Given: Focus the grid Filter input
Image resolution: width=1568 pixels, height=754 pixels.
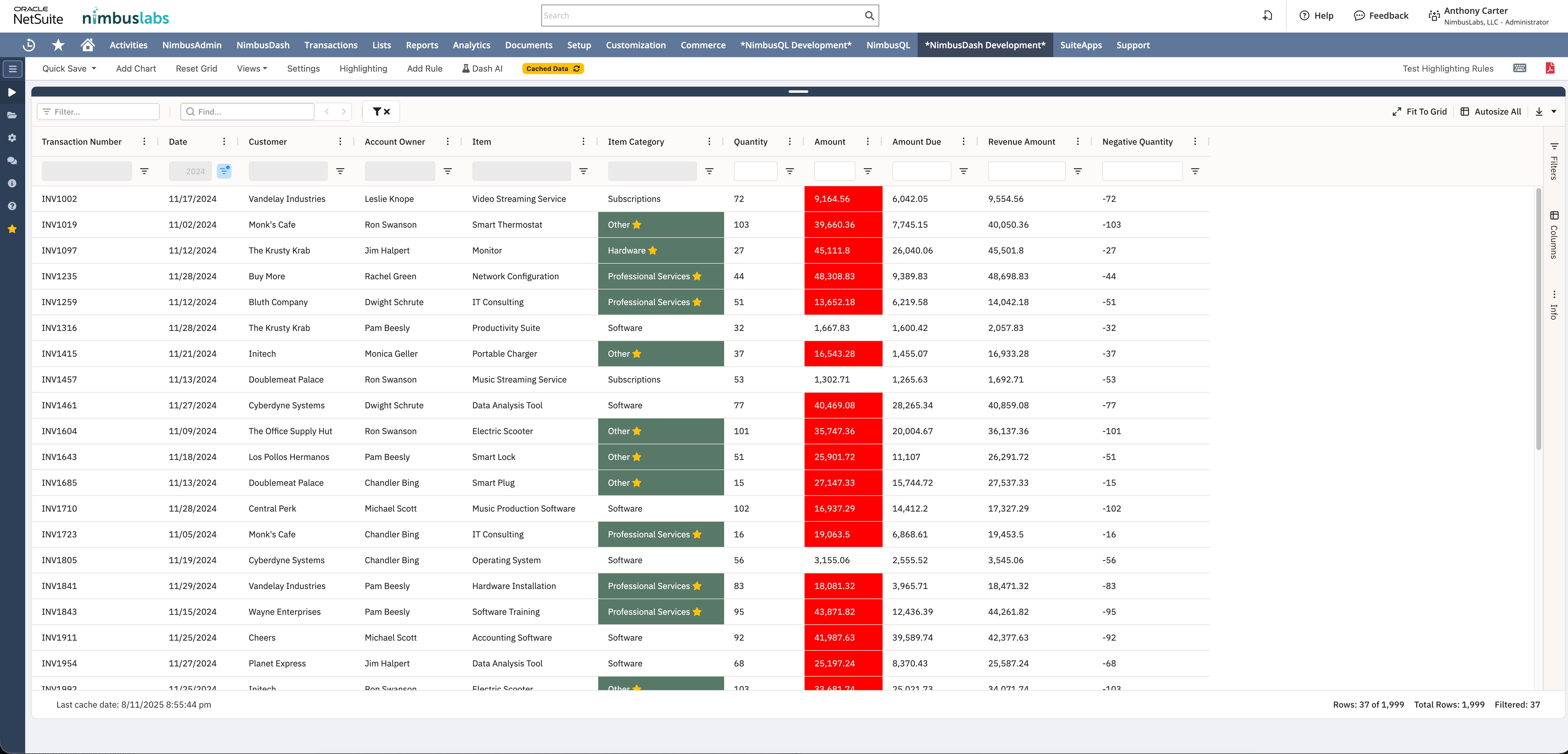Looking at the screenshot, I should [98, 112].
